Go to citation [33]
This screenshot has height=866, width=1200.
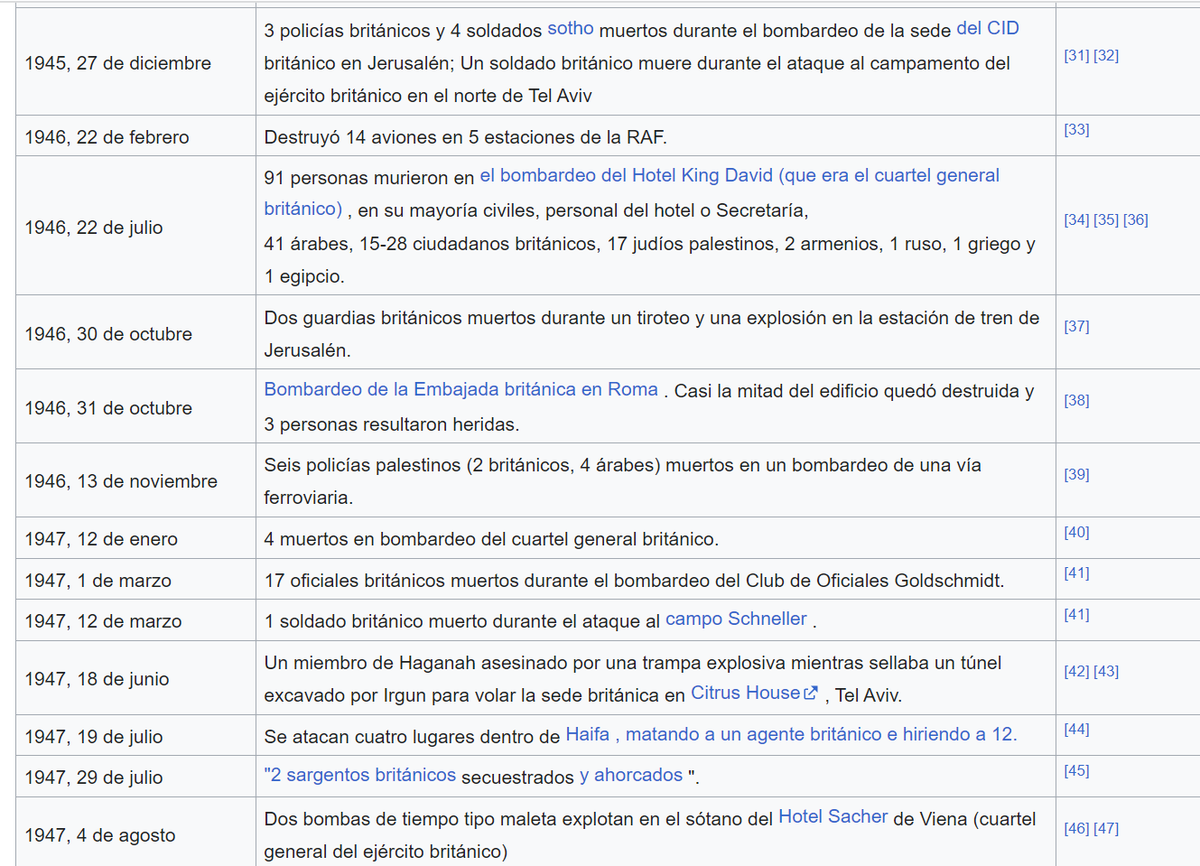point(1076,130)
